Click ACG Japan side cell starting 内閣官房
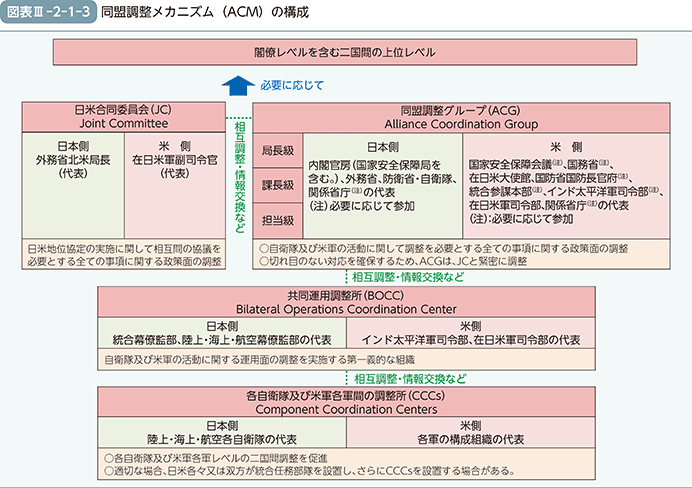 [383, 186]
